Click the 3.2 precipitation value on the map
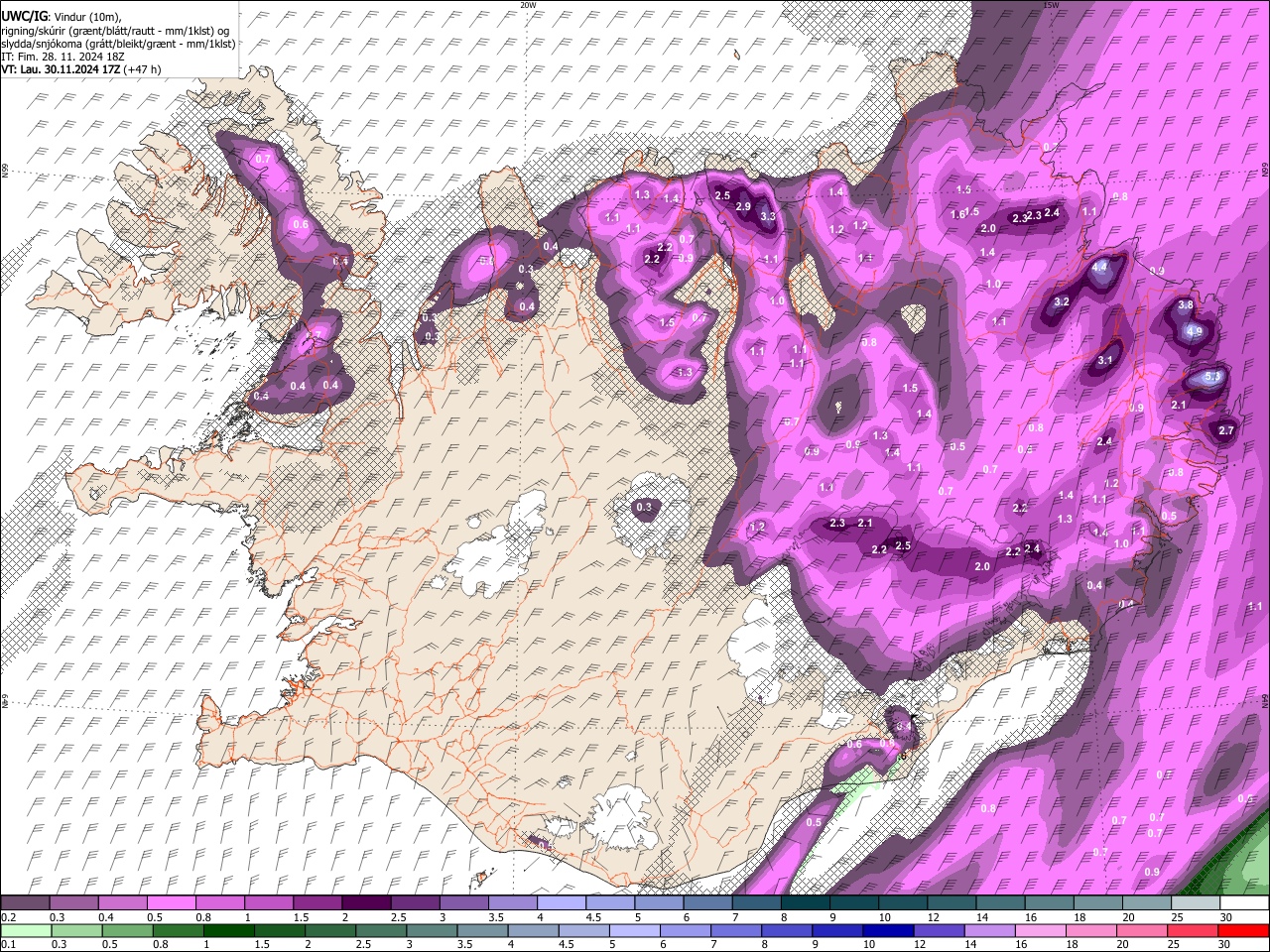The width and height of the screenshot is (1270, 952). [x=1061, y=301]
